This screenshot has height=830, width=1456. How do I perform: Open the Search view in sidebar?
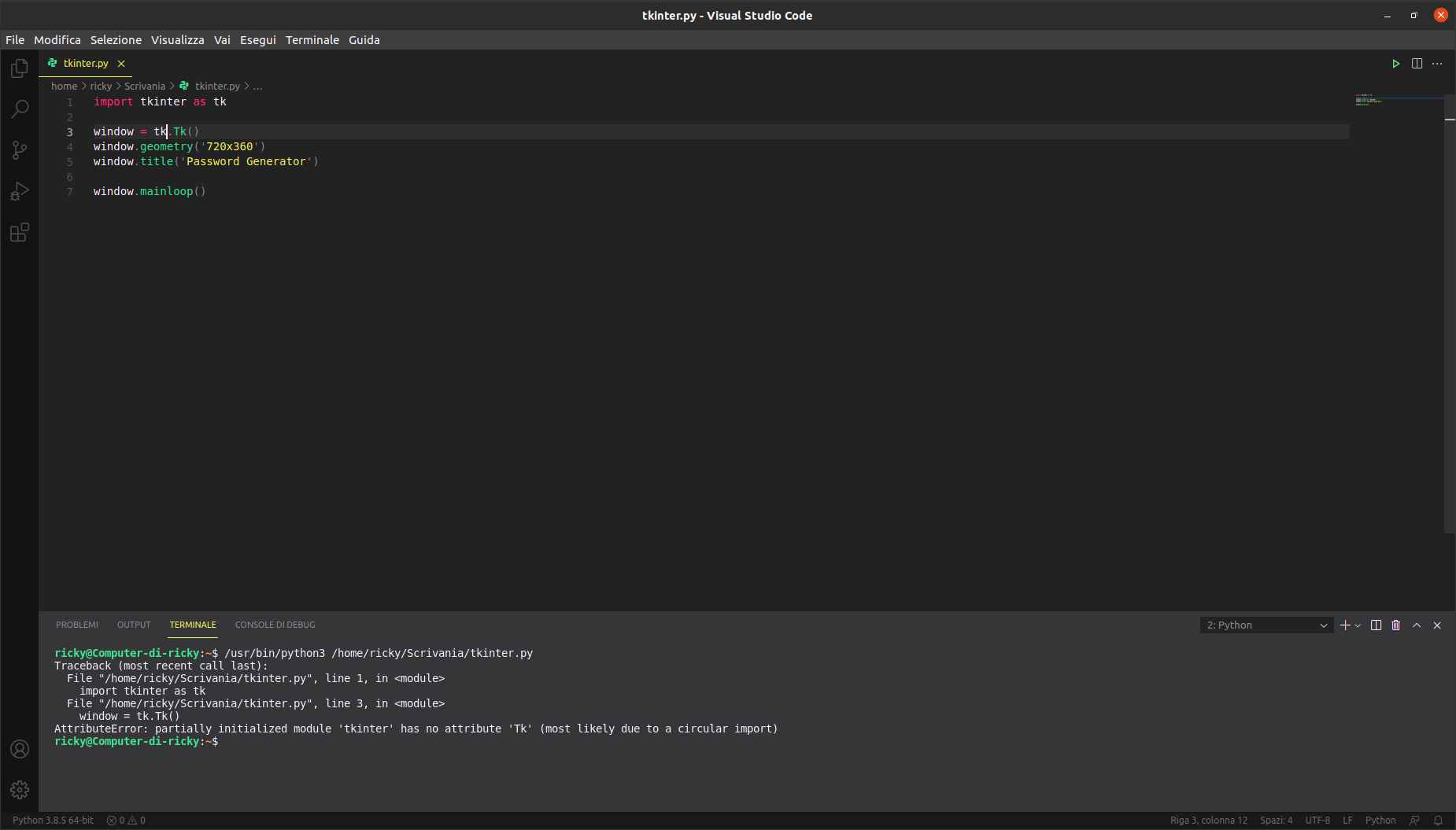[x=20, y=109]
